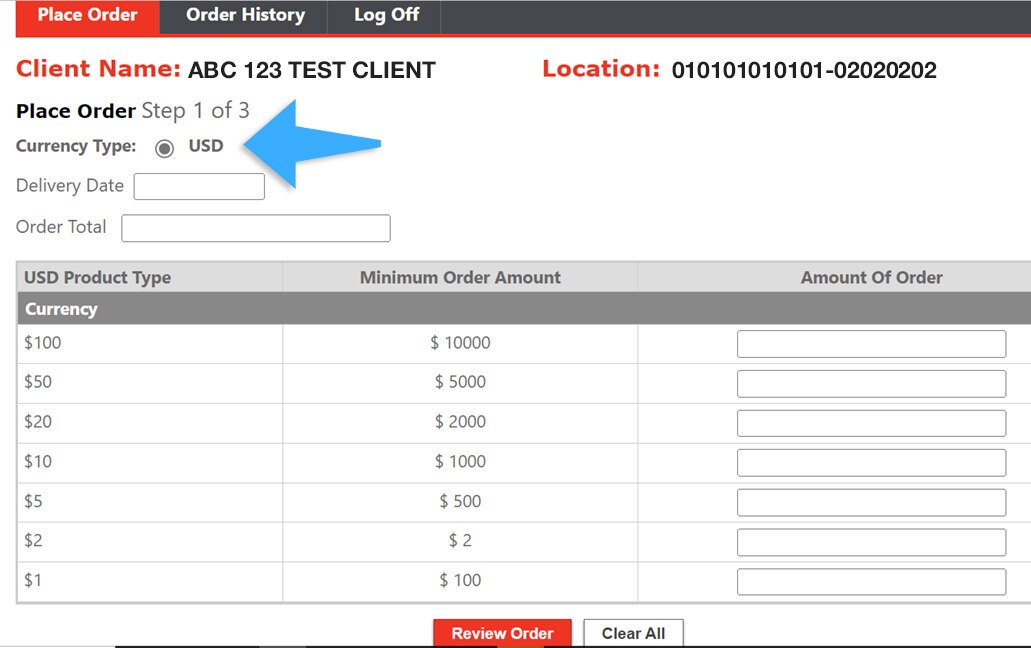Click the amount field for the $50 row
The width and height of the screenshot is (1031, 648).
[870, 383]
